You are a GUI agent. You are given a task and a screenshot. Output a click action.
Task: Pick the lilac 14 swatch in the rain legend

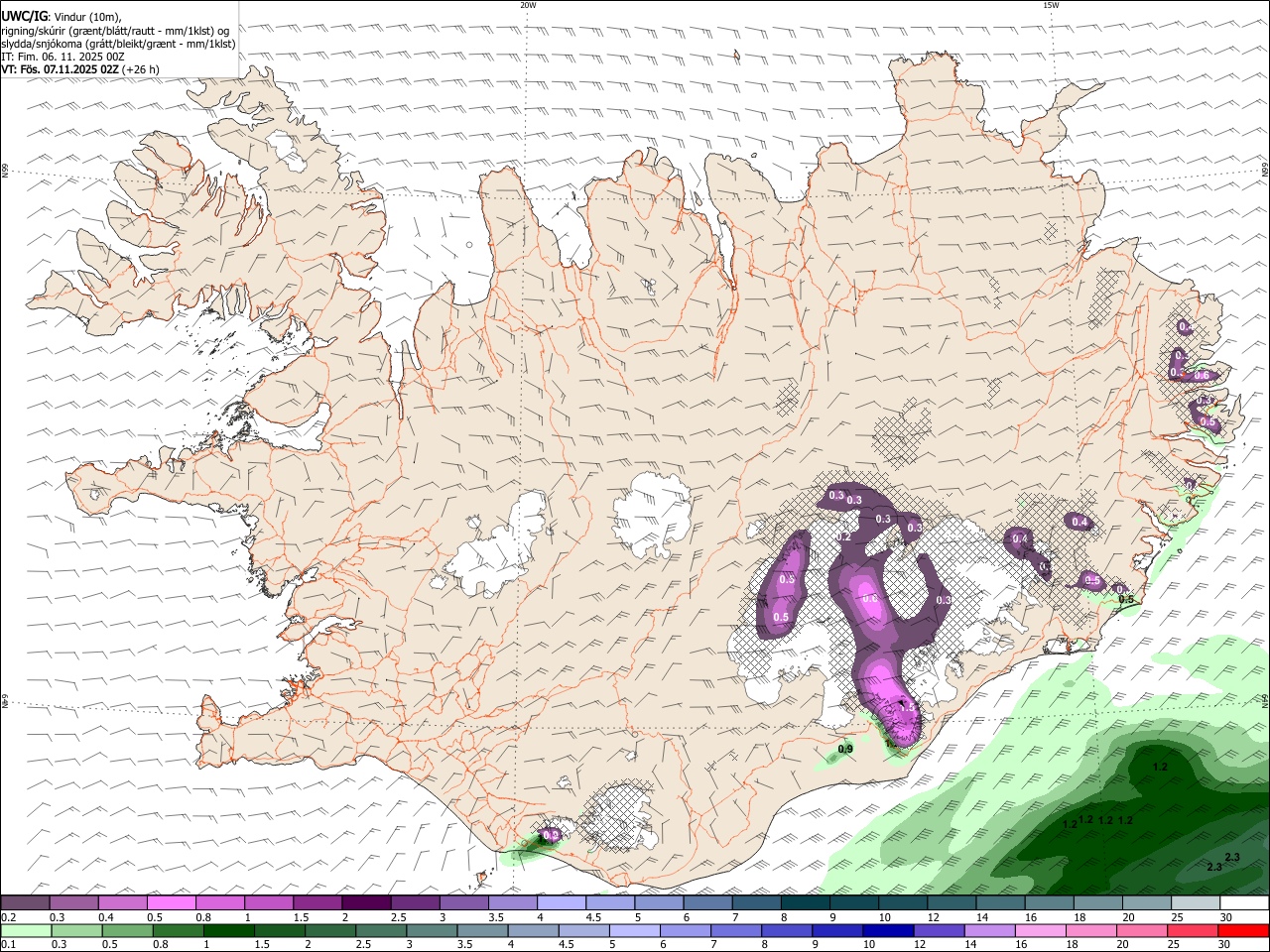coord(989,931)
